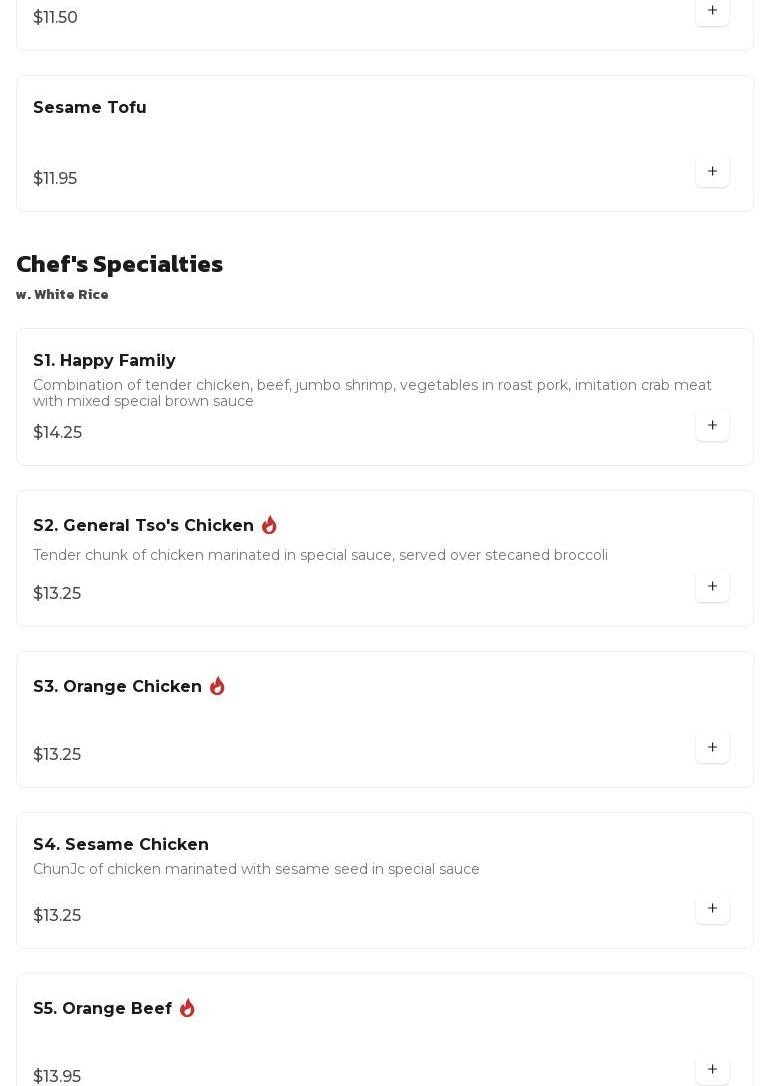Open the S1. Happy Family item title
The image size is (770, 1086).
104,360
